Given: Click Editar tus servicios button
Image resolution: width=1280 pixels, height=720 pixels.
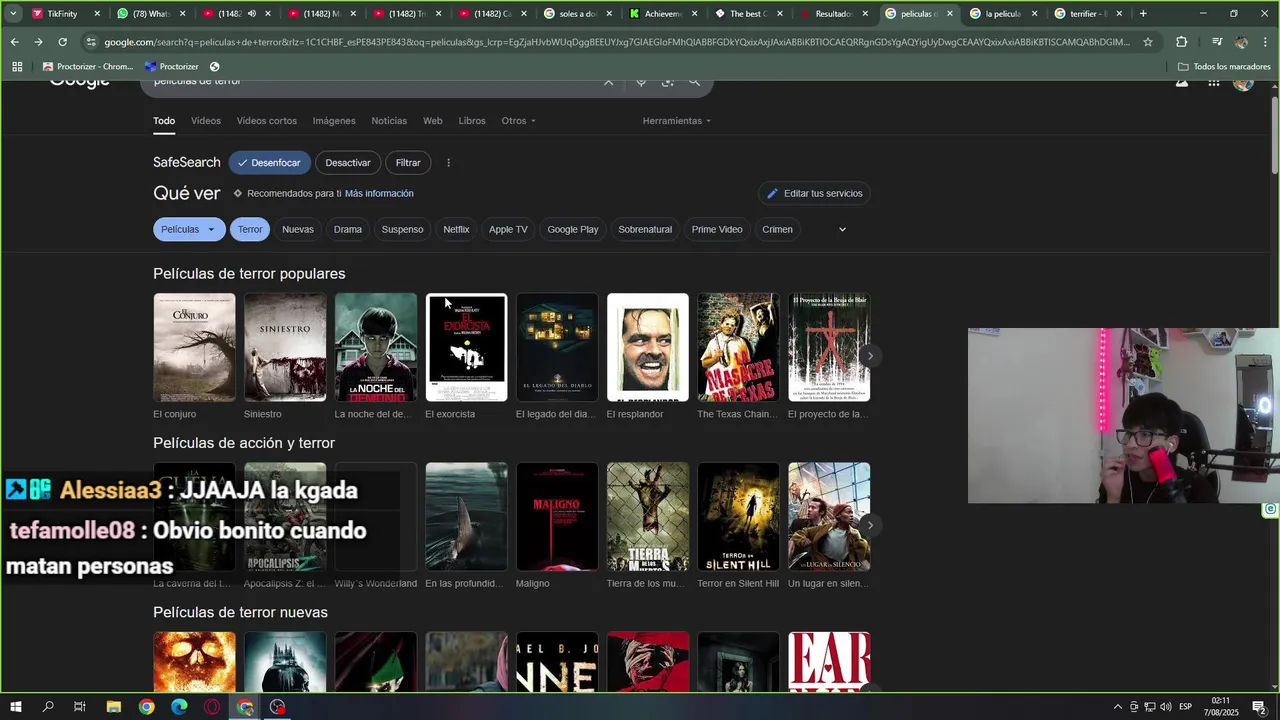Looking at the screenshot, I should click(x=814, y=193).
